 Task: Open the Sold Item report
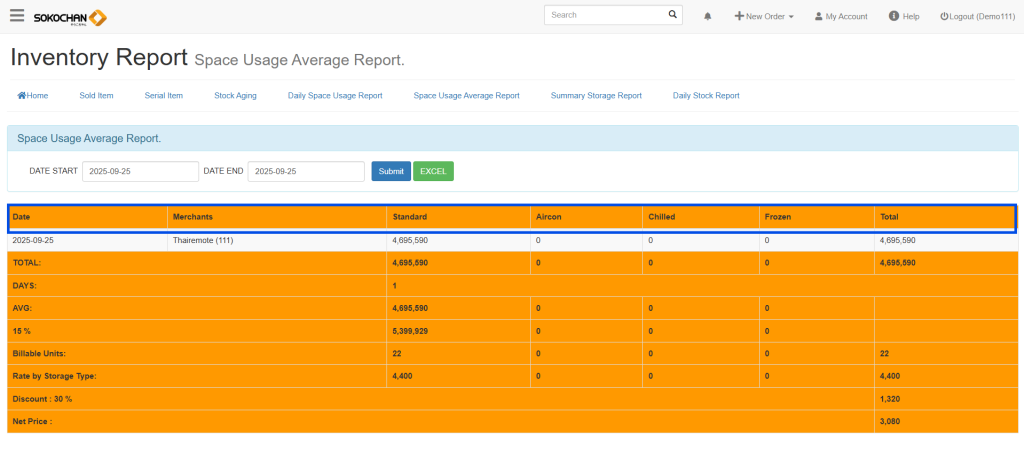pyautogui.click(x=96, y=96)
